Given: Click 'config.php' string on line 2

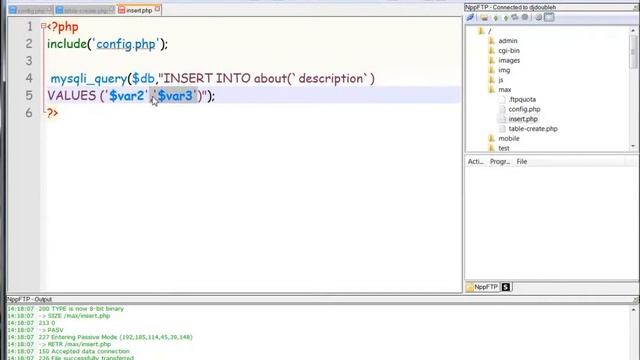Looking at the screenshot, I should click(x=125, y=44).
